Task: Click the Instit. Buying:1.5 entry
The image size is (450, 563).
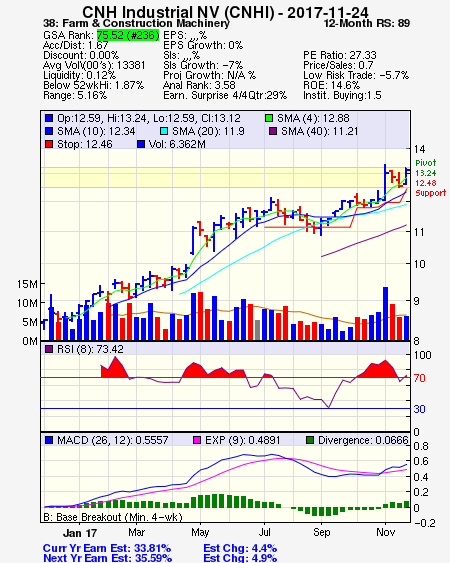Action: pyautogui.click(x=342, y=96)
